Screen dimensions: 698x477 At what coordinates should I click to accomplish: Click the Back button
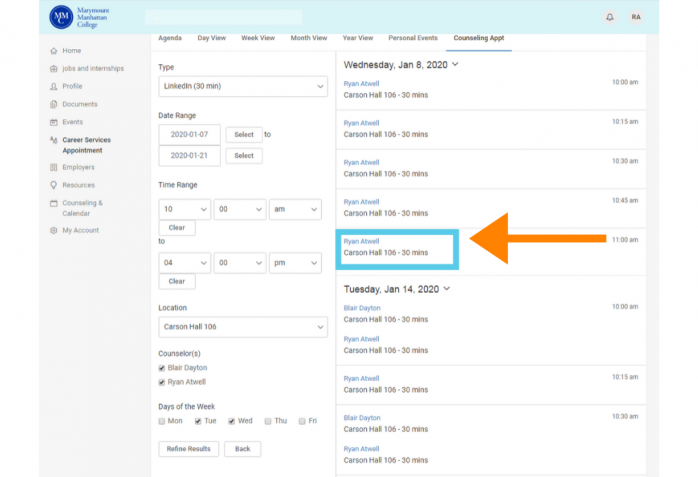242,449
